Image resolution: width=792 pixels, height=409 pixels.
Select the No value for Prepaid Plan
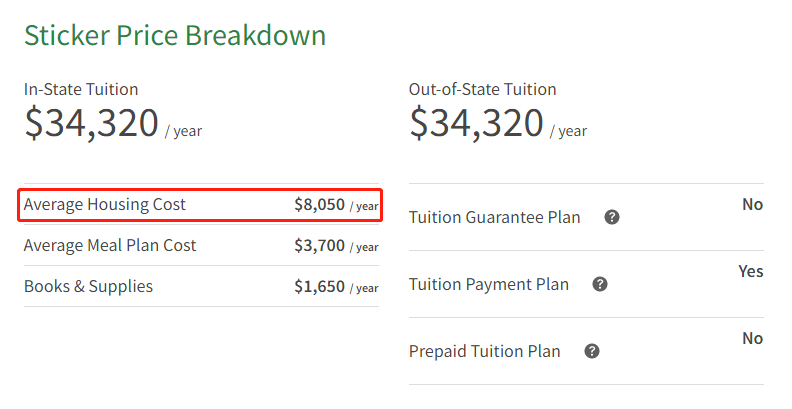(x=753, y=338)
